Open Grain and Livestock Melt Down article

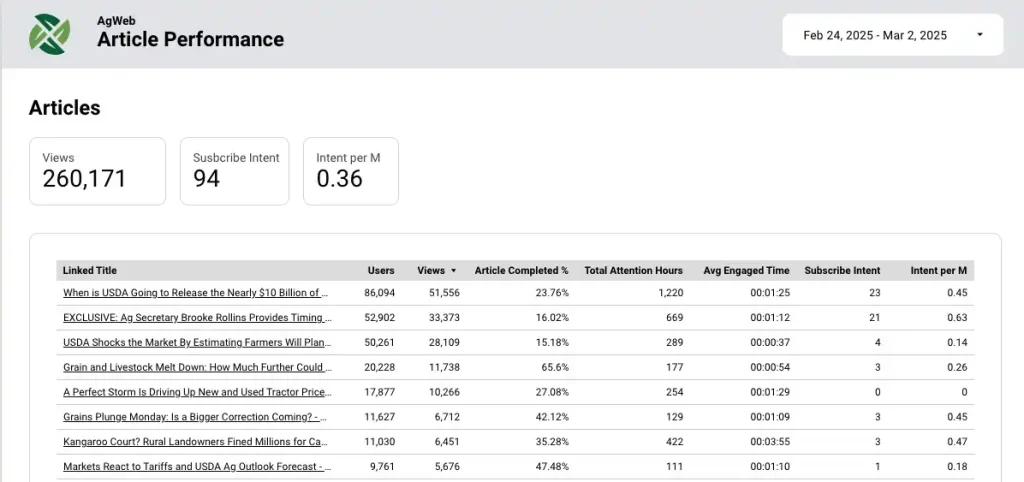point(195,368)
